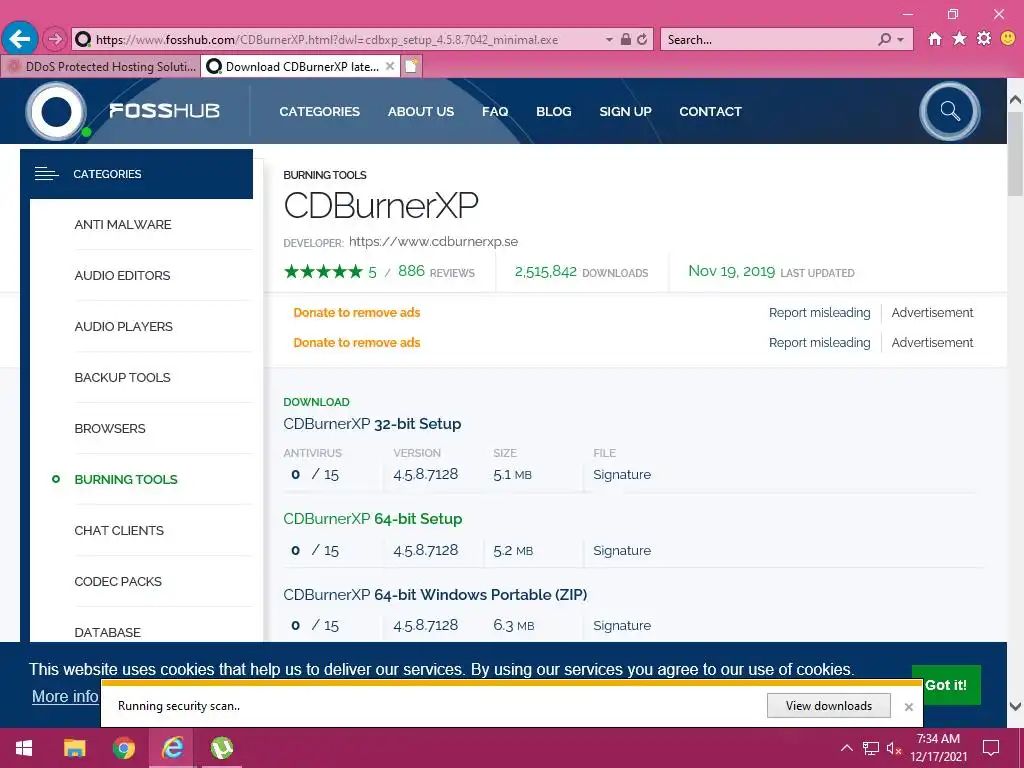Click second Report misleading link
Image resolution: width=1024 pixels, height=768 pixels.
820,343
